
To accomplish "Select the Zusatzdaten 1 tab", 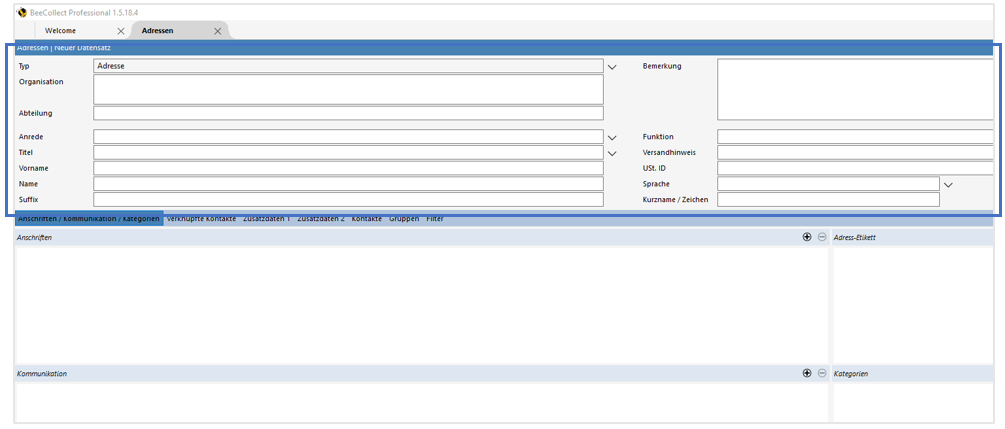I will [266, 218].
